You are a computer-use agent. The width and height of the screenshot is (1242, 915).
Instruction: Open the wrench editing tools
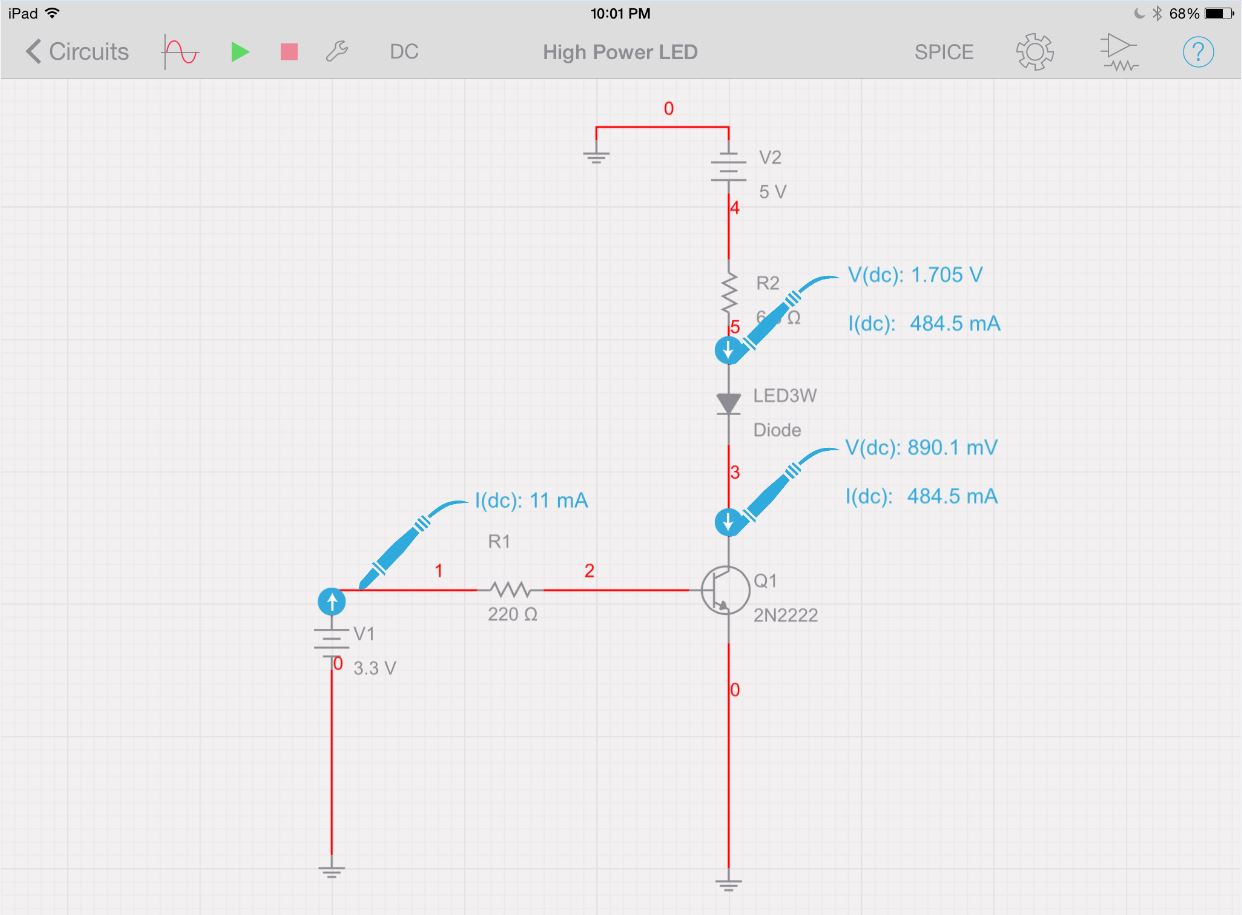pos(337,51)
